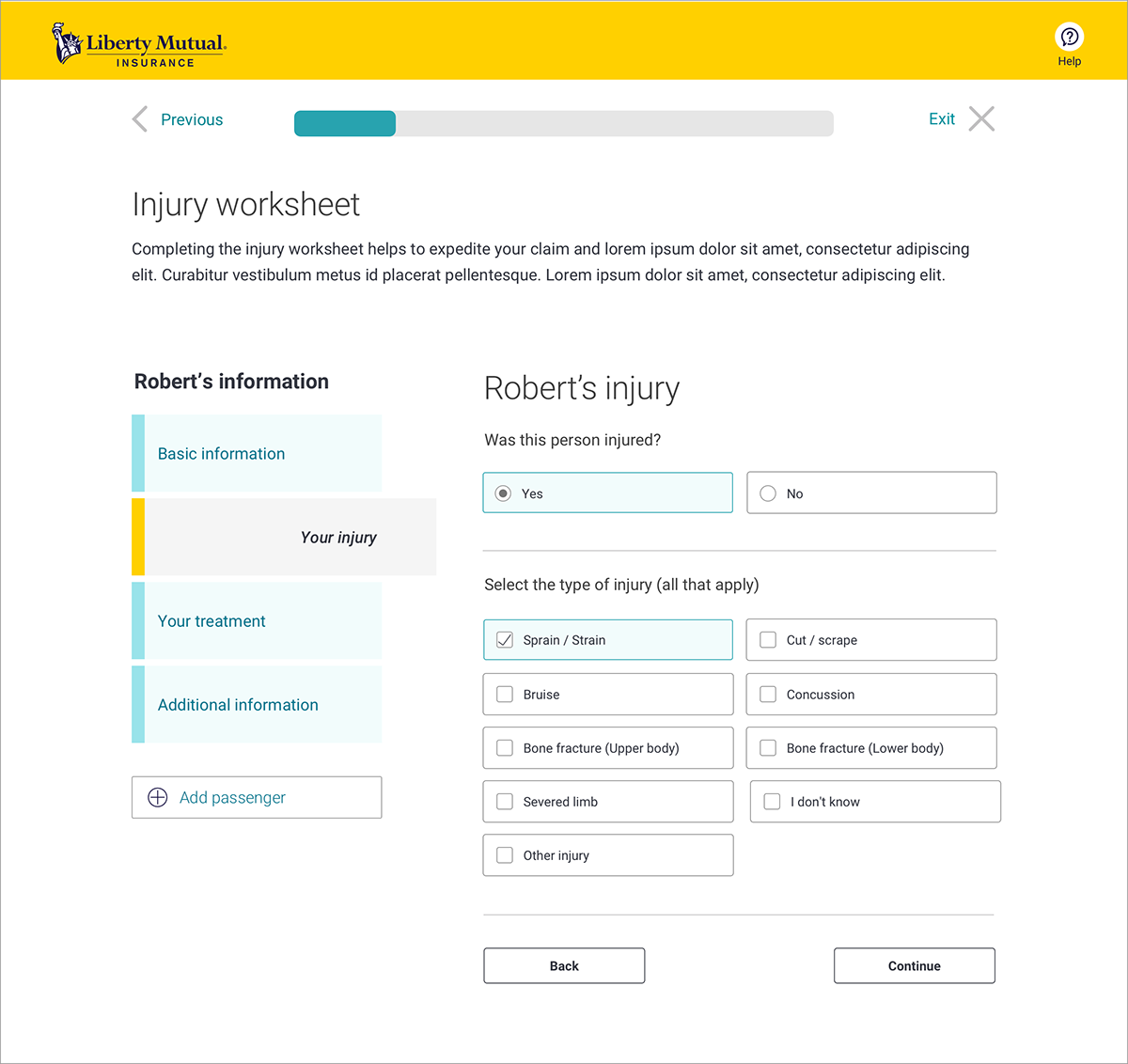Select Yes for person injured
Screen dimensions: 1128x1064
point(504,493)
